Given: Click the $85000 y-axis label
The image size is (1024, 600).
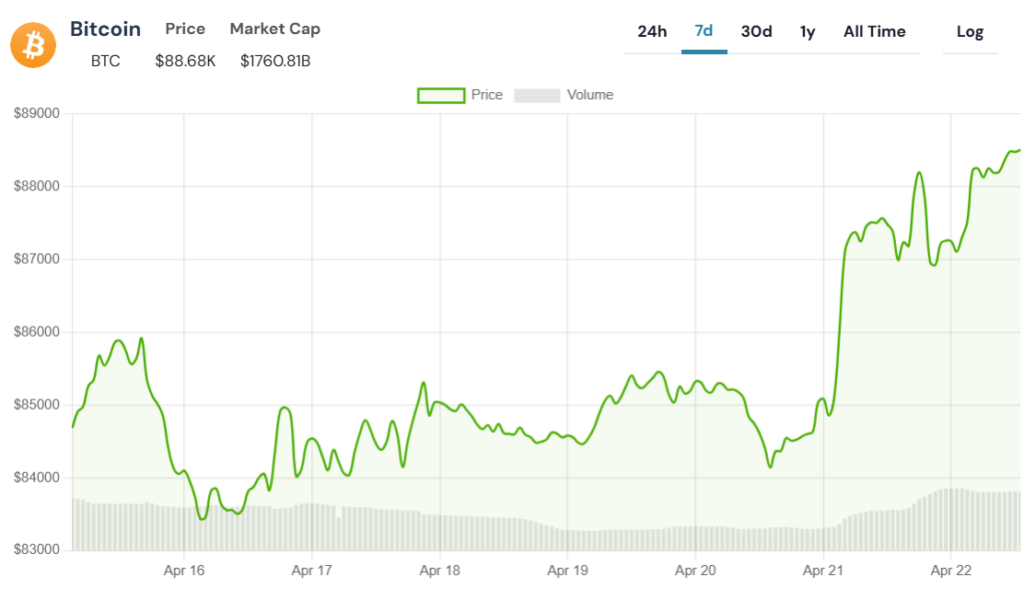Looking at the screenshot, I should click(37, 405).
